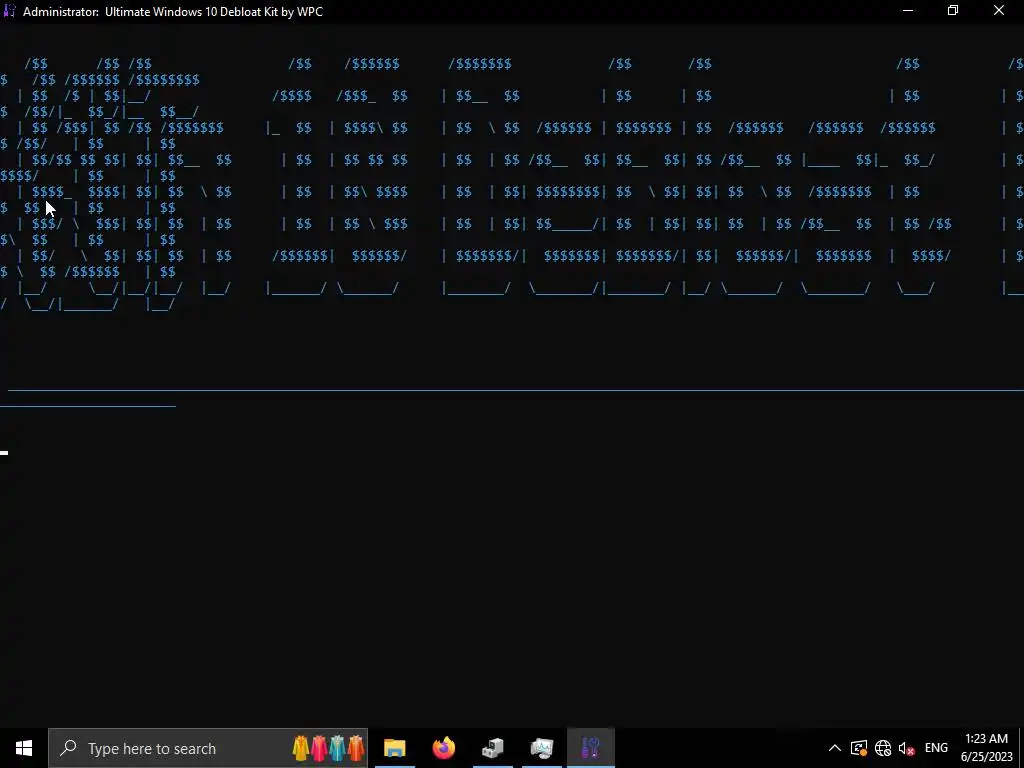Open File Explorer from the taskbar
1024x768 pixels.
(394, 748)
